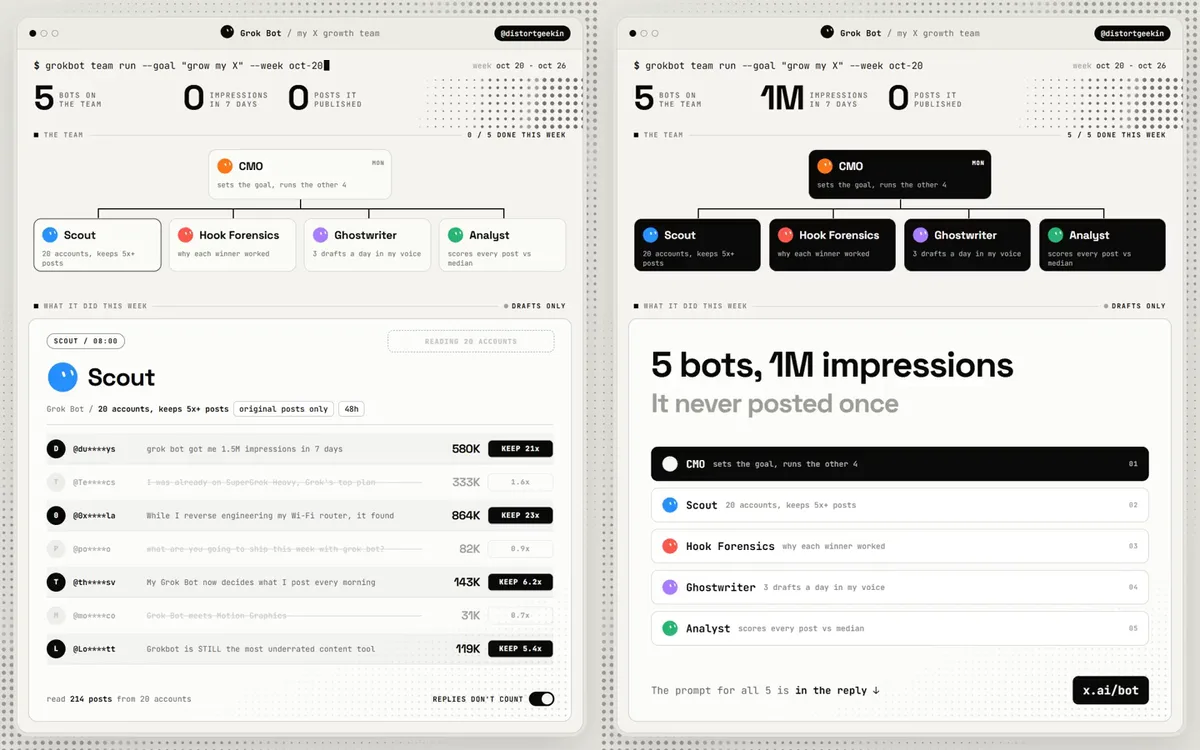
Task: Click @distortgeekin badge in left window
Action: pos(533,33)
